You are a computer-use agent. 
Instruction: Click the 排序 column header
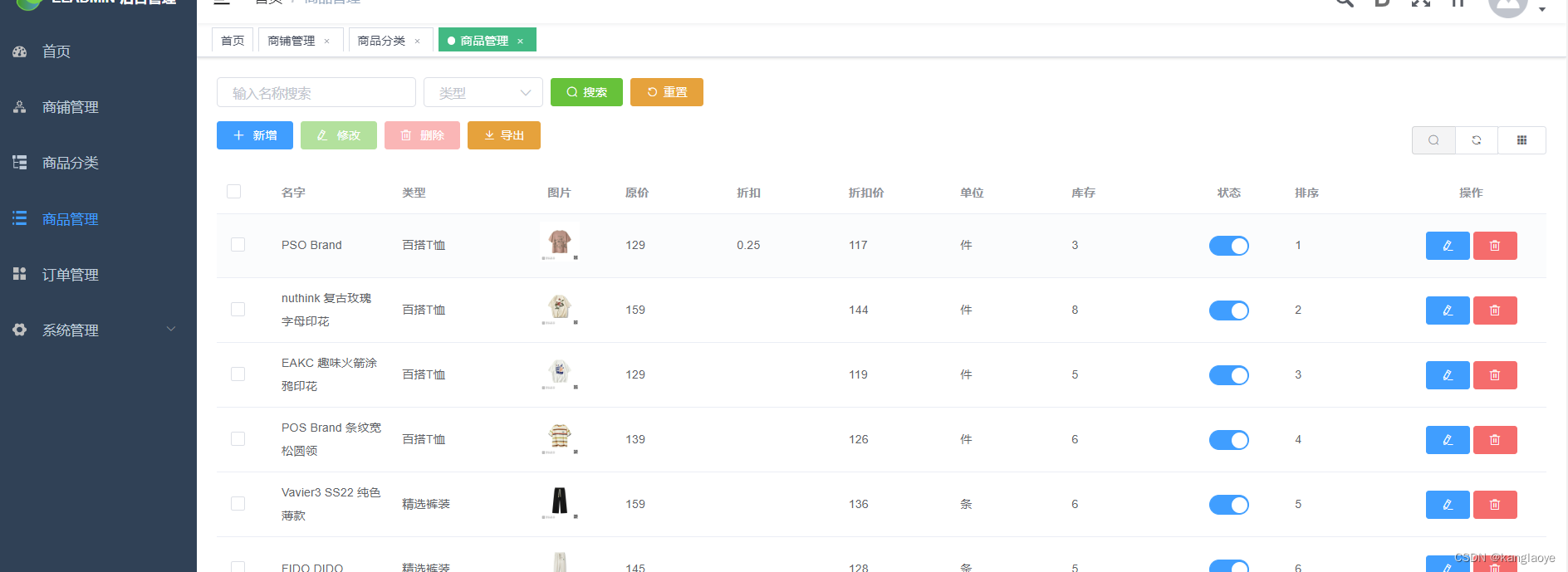1306,193
